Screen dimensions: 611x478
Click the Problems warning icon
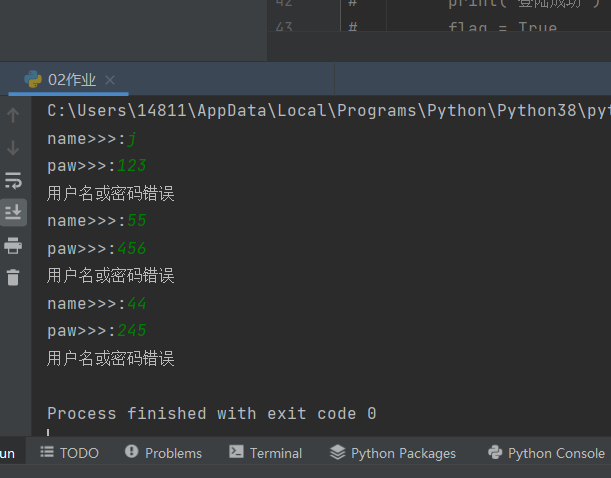(x=131, y=452)
